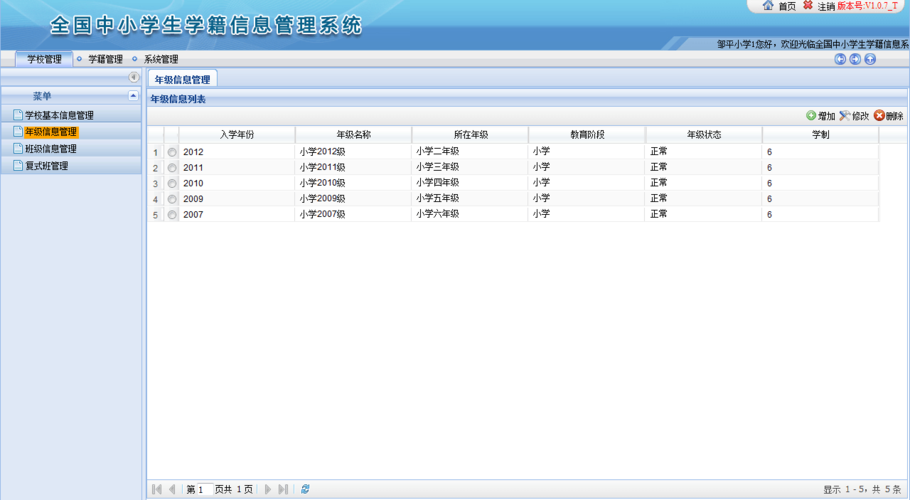Collapse the left sidebar with arrow button
Viewport: 910px width, 500px height.
[133, 77]
